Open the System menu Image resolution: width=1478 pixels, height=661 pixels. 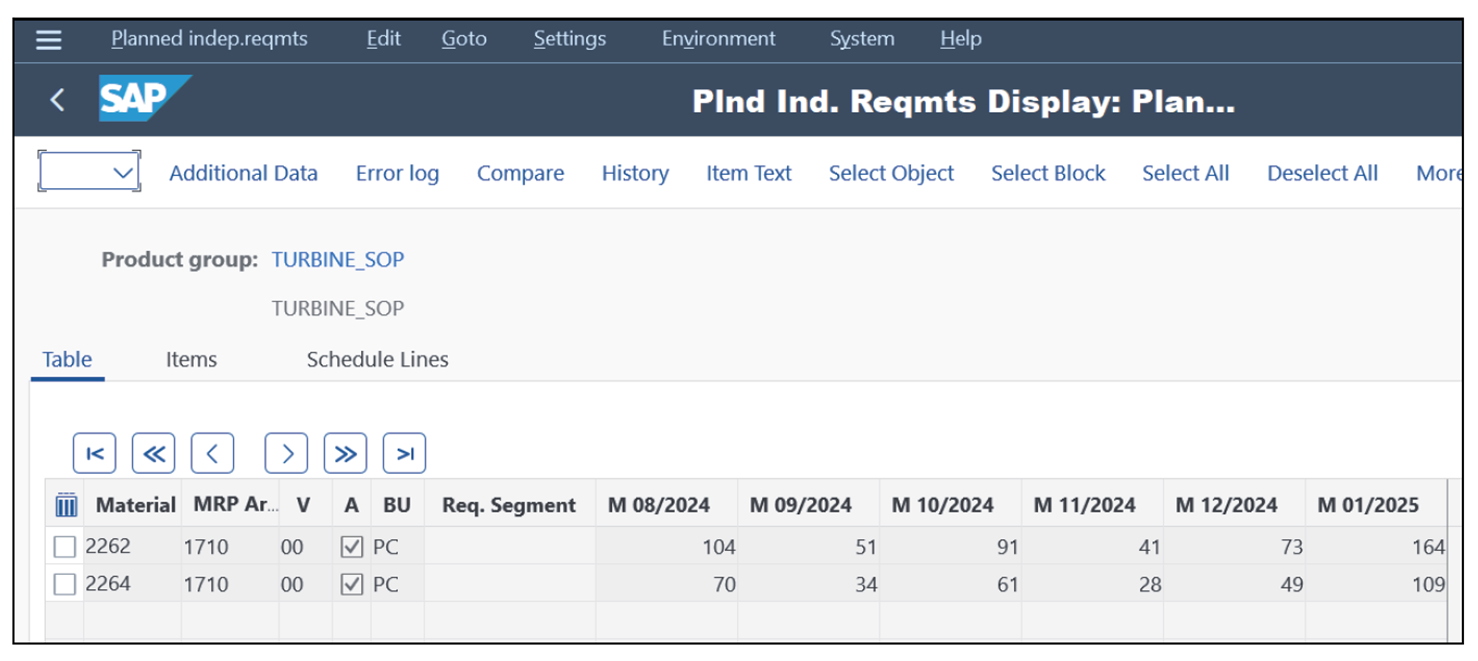point(862,39)
